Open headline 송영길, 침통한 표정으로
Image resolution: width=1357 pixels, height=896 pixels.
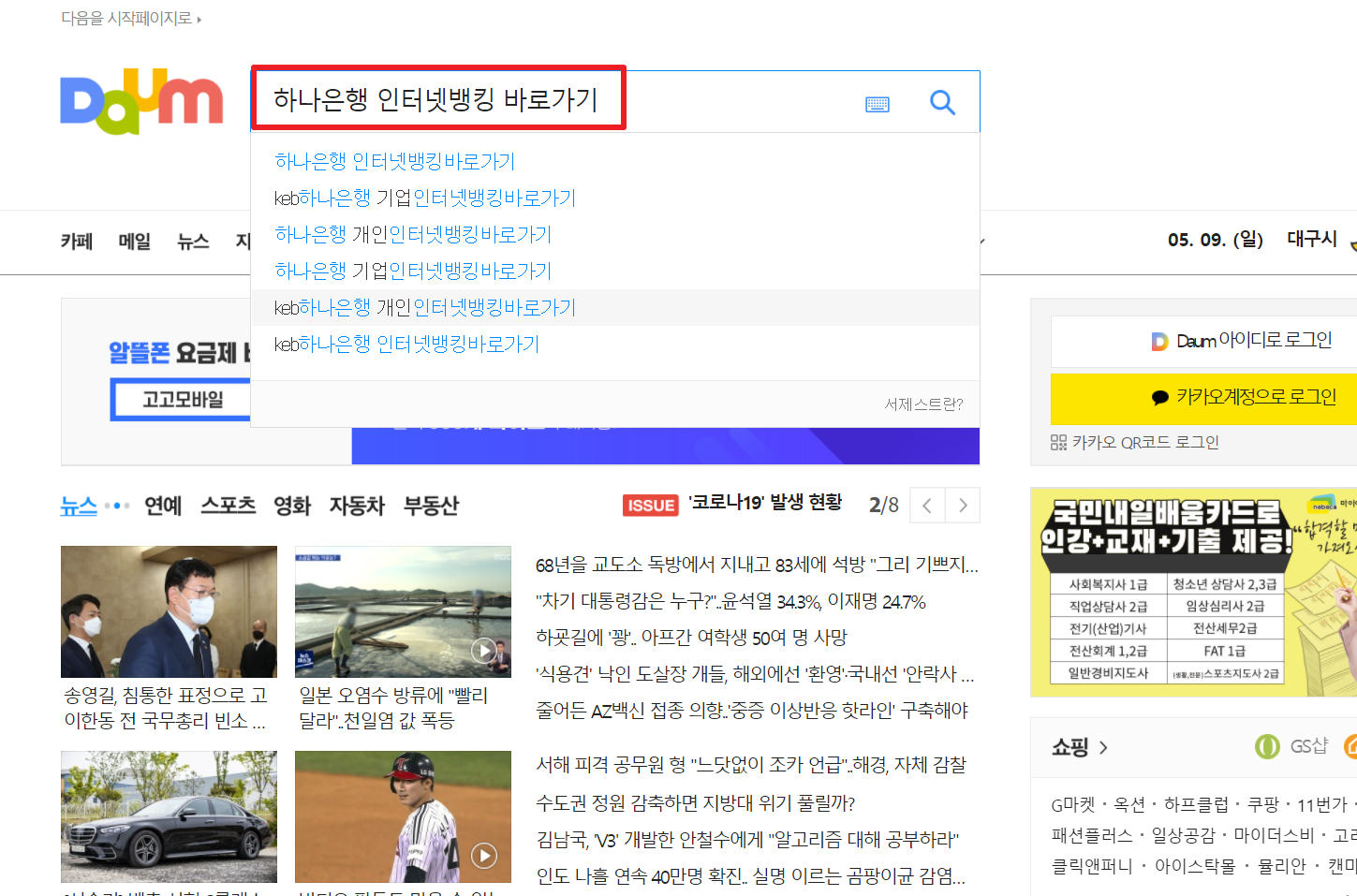click(x=166, y=708)
